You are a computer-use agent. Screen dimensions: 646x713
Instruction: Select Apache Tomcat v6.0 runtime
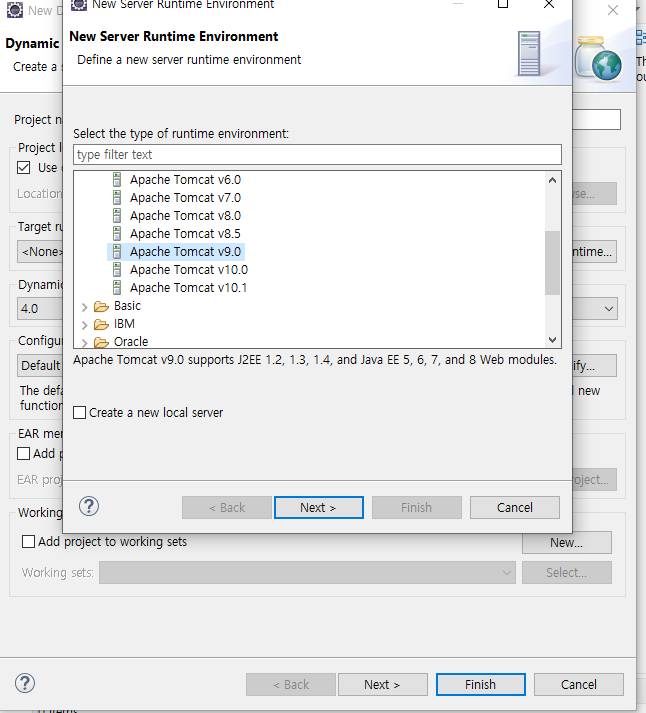tap(185, 180)
